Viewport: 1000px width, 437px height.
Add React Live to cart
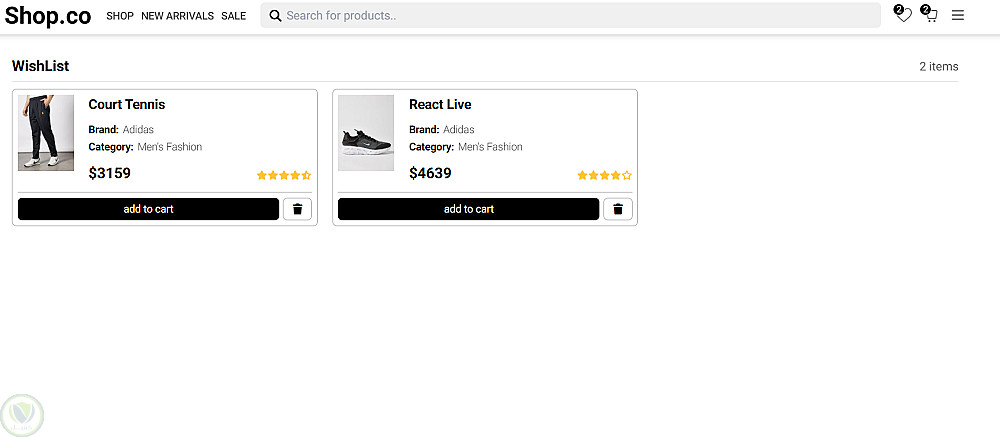[x=468, y=209]
